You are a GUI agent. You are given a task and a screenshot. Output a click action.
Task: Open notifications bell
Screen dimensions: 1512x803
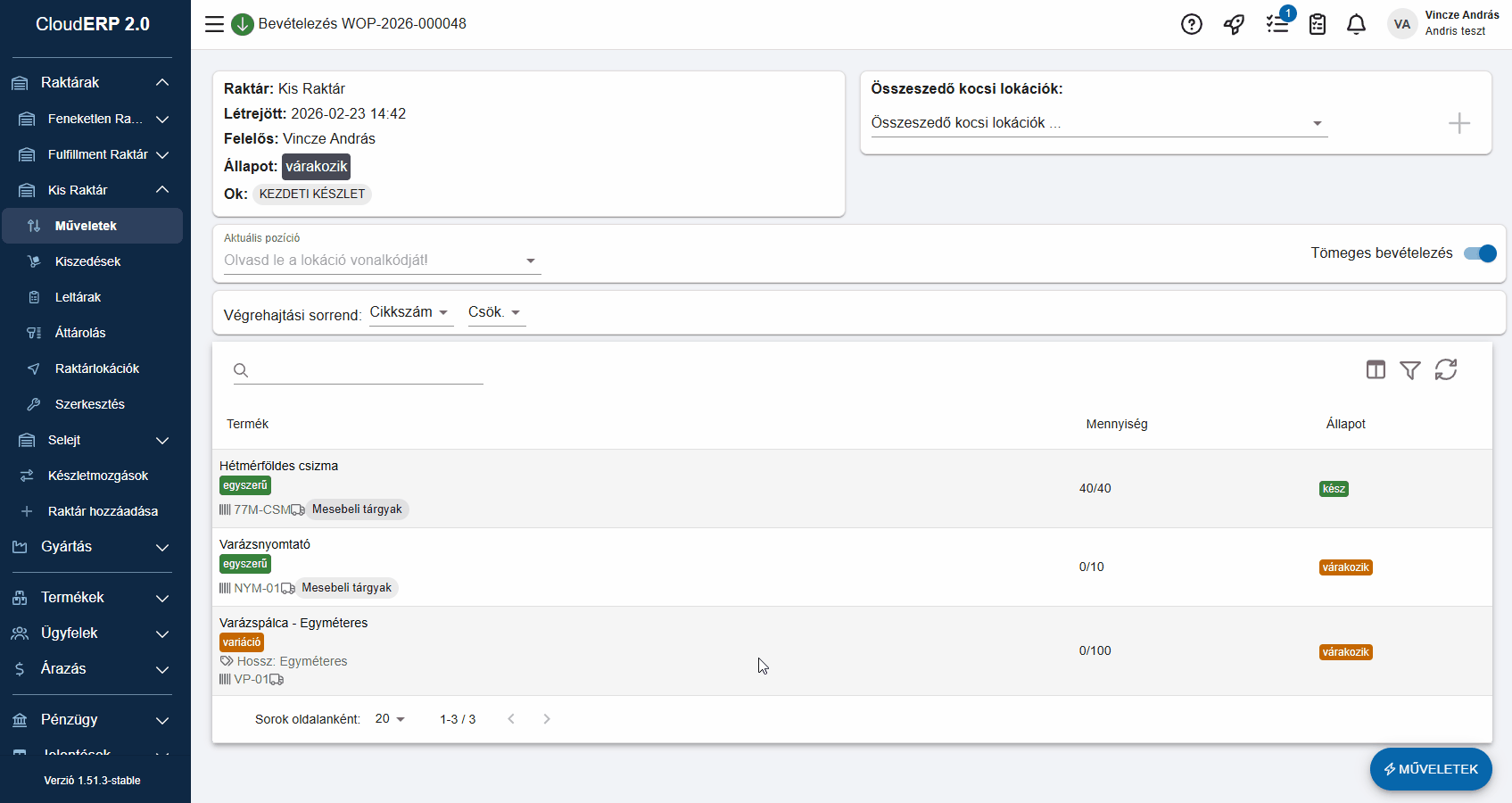(x=1356, y=24)
